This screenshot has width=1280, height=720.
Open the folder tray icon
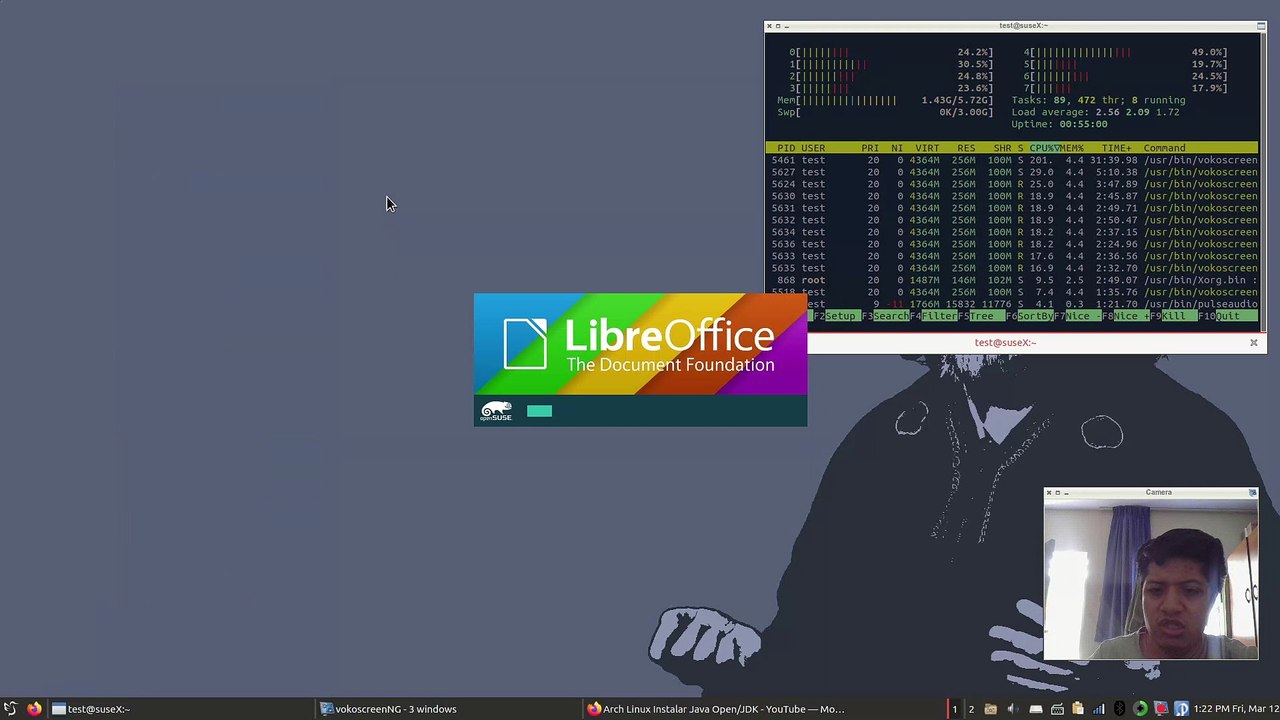coord(990,709)
